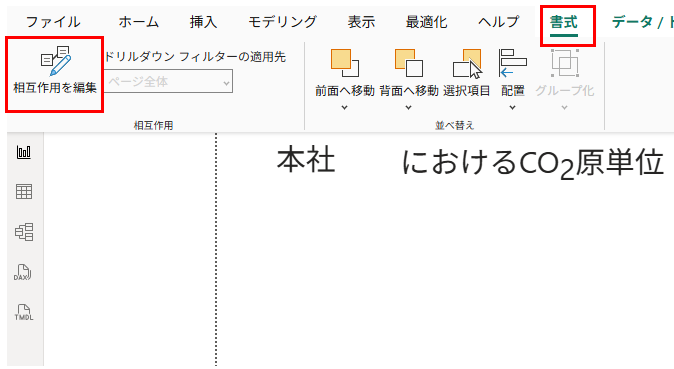Click the におけるCO2原単位 title text
This screenshot has height=369, width=674.
coord(533,163)
